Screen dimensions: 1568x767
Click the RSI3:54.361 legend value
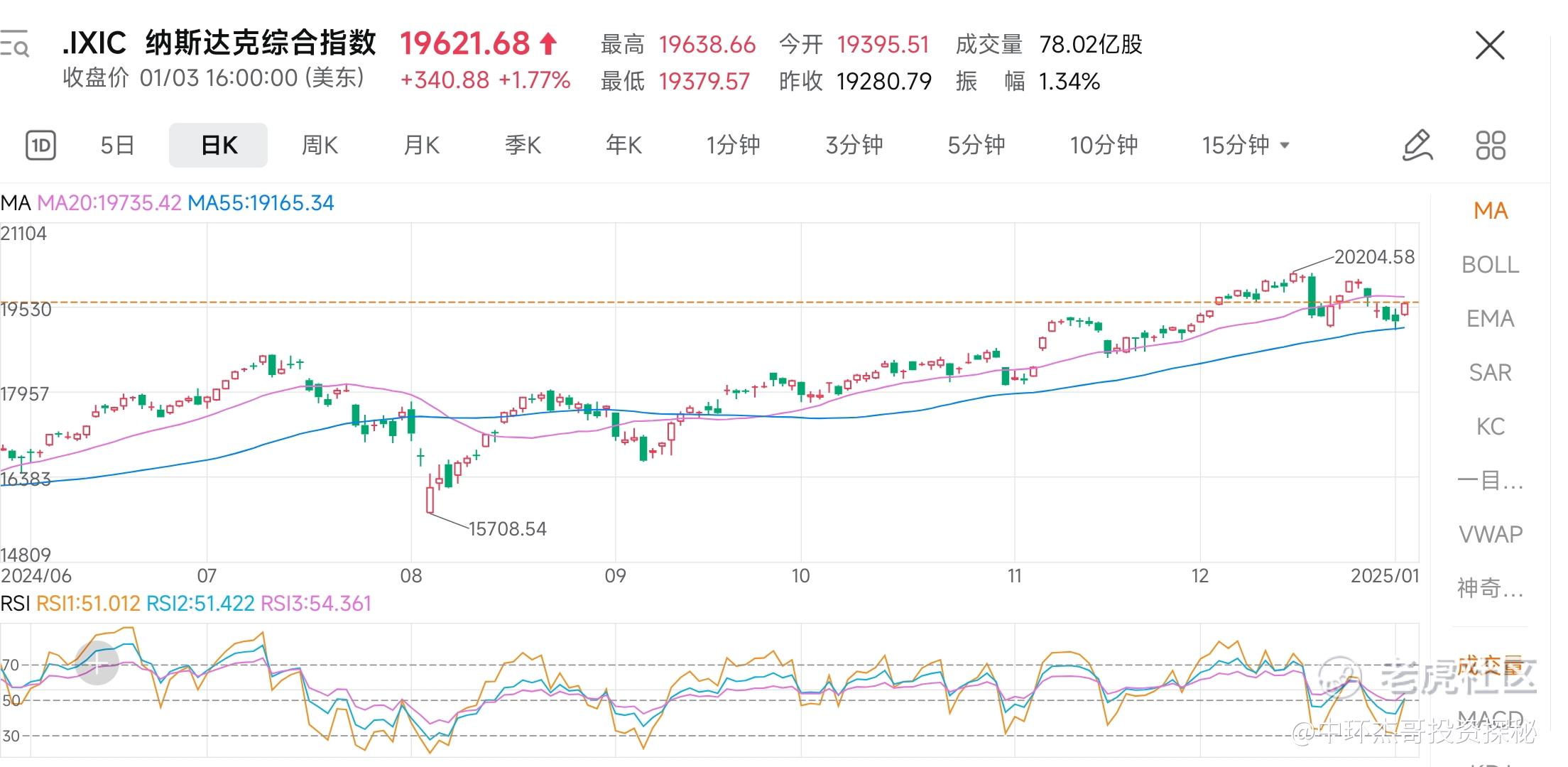coord(316,604)
